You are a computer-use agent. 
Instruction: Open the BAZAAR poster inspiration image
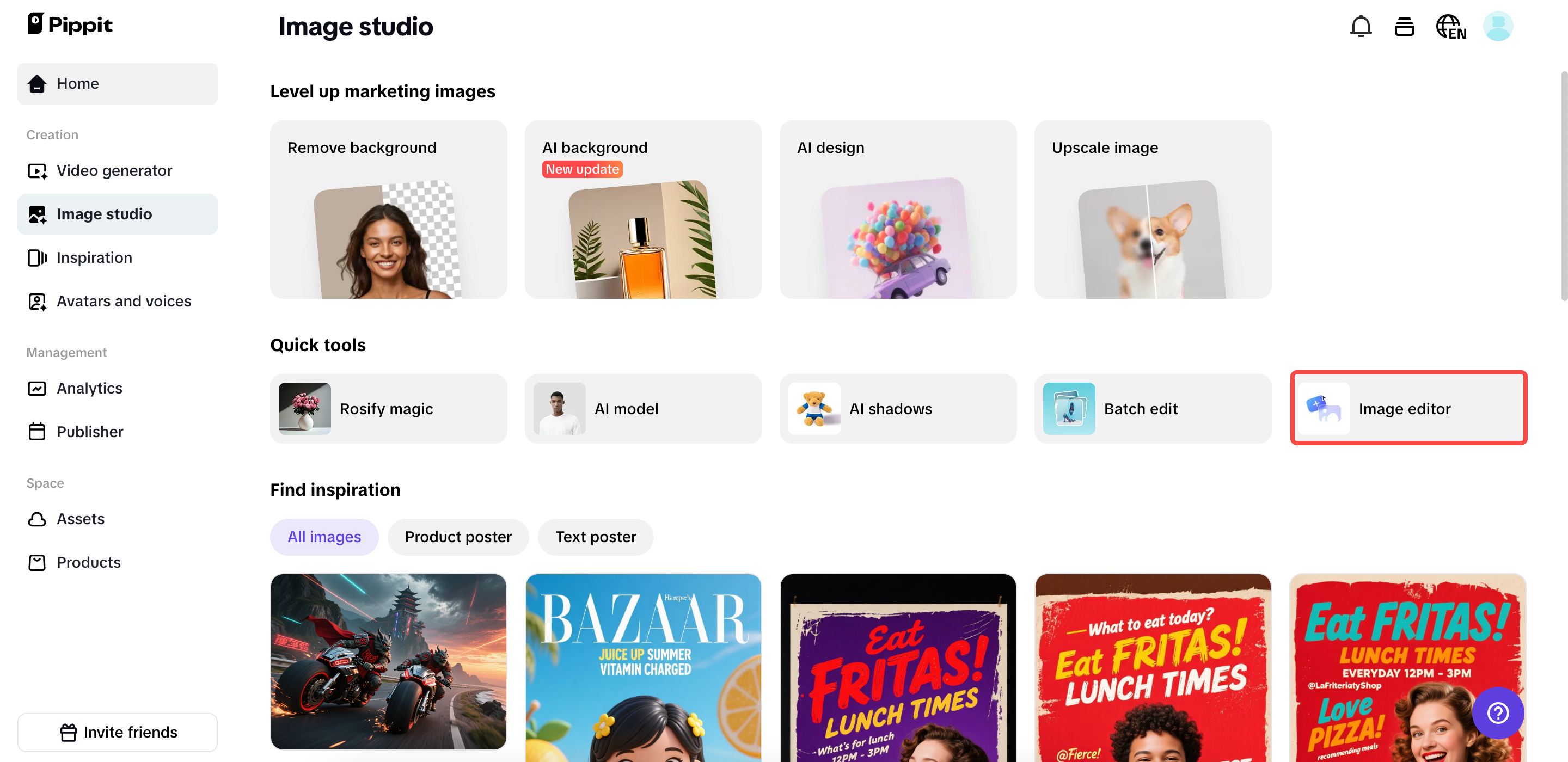click(x=644, y=667)
